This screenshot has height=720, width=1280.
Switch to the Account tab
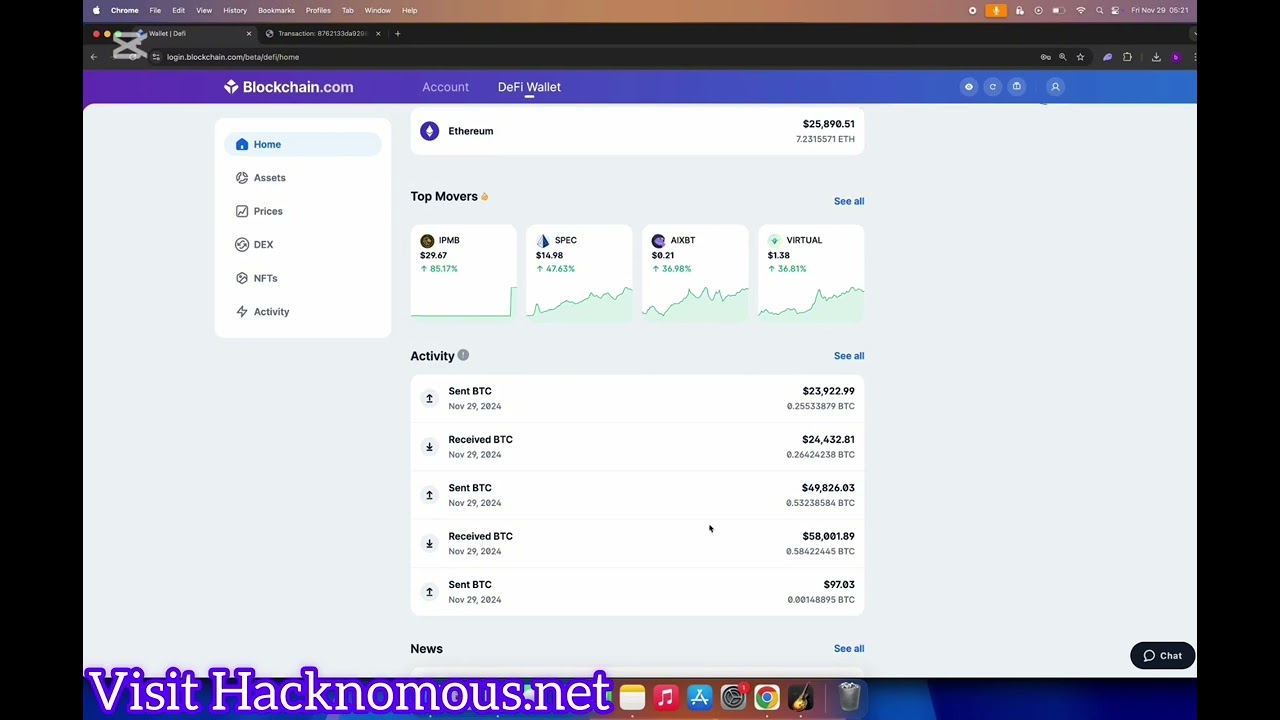(445, 87)
